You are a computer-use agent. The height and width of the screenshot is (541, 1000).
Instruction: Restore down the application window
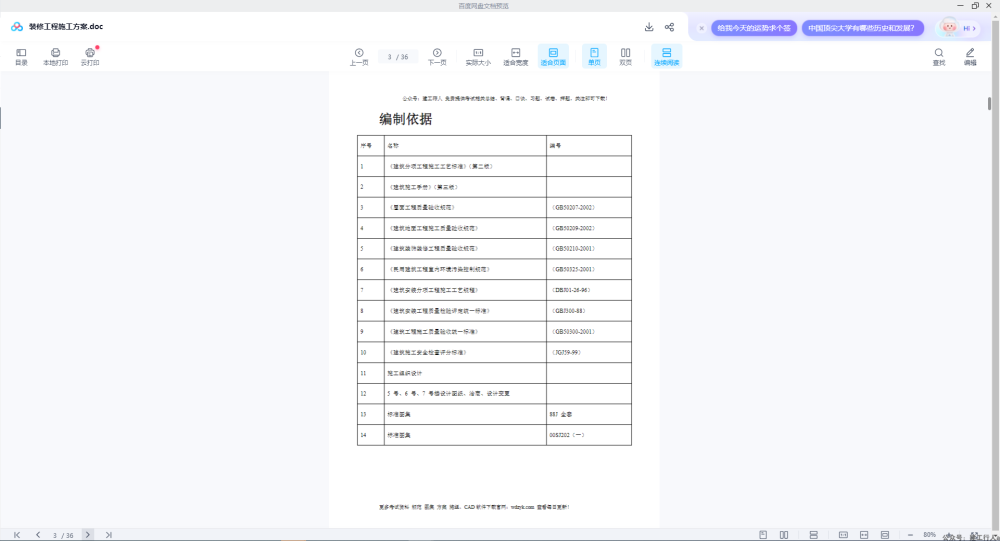975,5
